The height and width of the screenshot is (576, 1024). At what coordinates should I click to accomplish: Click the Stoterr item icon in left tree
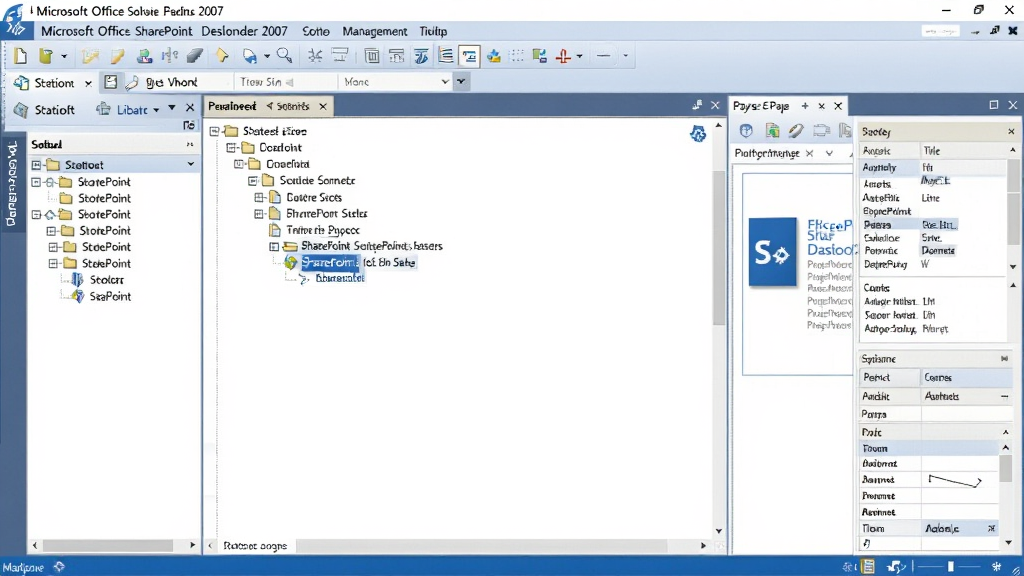(77, 280)
